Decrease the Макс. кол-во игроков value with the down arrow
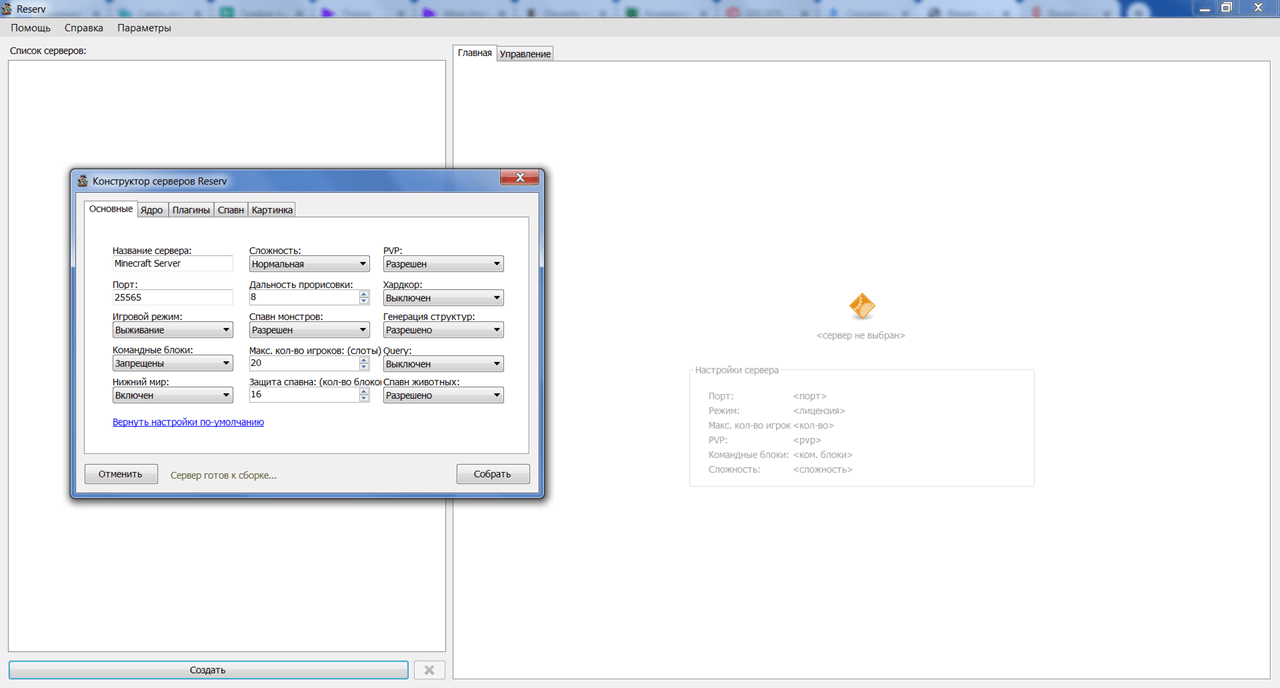1280x688 pixels. pos(364,367)
